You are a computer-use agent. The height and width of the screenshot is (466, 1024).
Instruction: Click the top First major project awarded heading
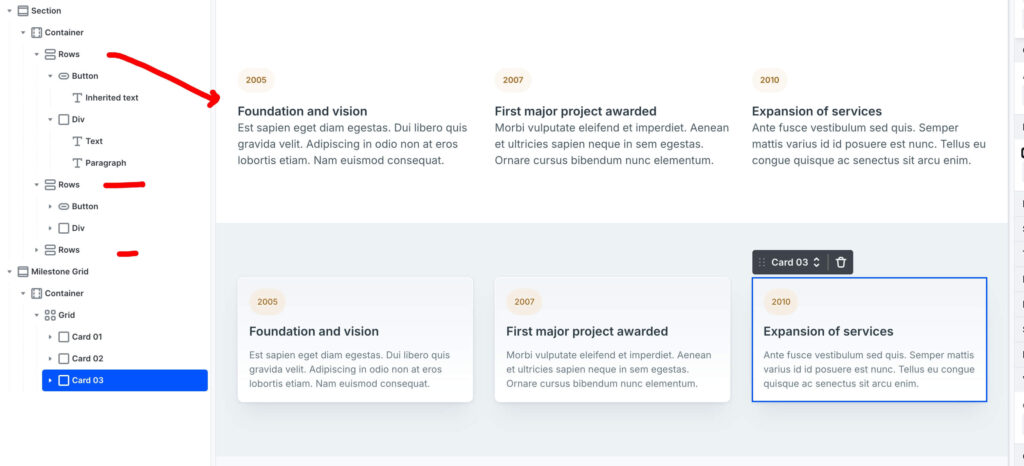(575, 111)
